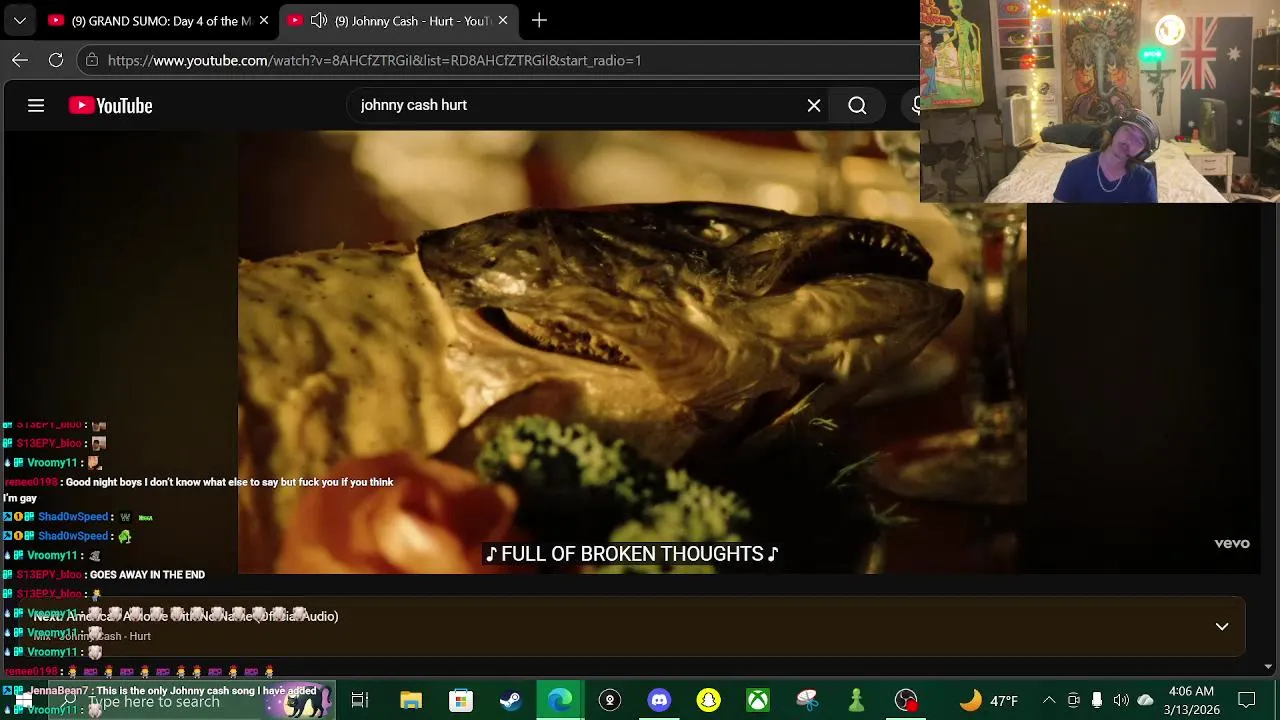The image size is (1280, 720).
Task: Open Discord from the taskbar
Action: point(659,700)
